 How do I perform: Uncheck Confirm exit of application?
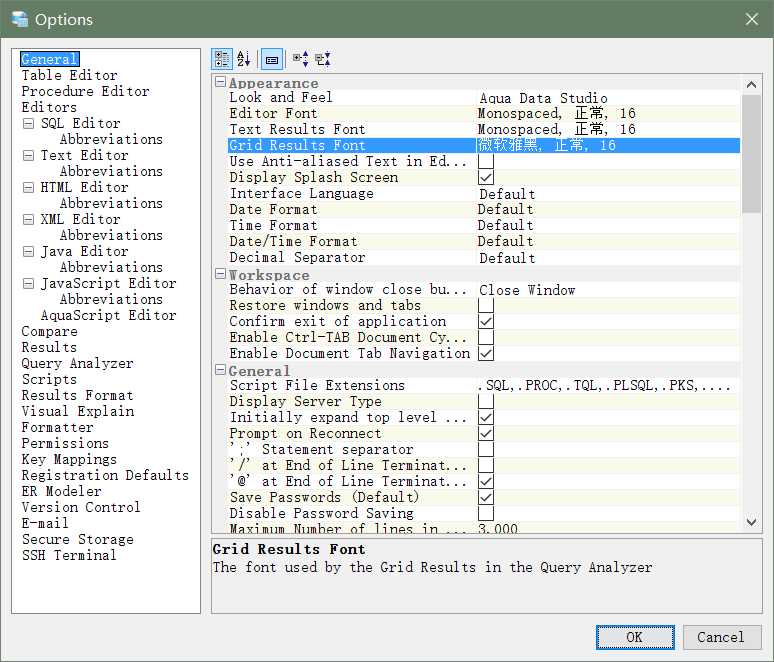486,321
